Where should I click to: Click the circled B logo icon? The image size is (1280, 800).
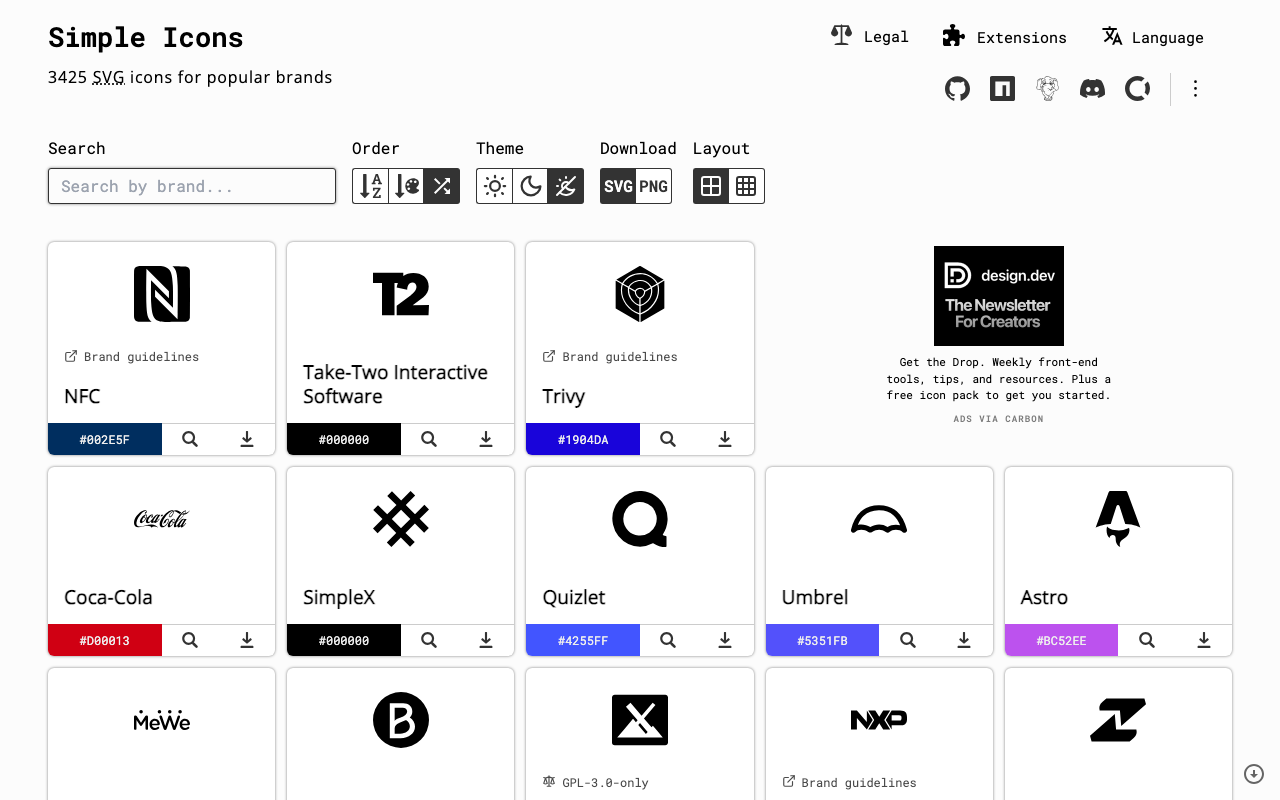[x=401, y=720]
